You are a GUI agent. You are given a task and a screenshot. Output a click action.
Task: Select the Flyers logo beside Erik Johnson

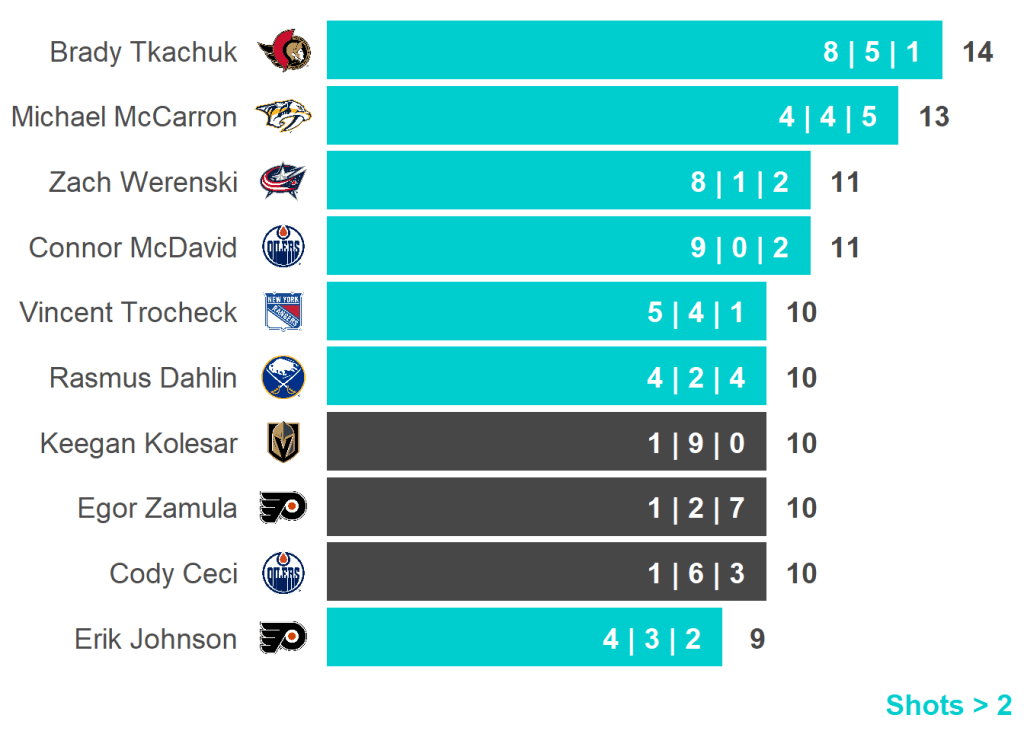(x=283, y=639)
